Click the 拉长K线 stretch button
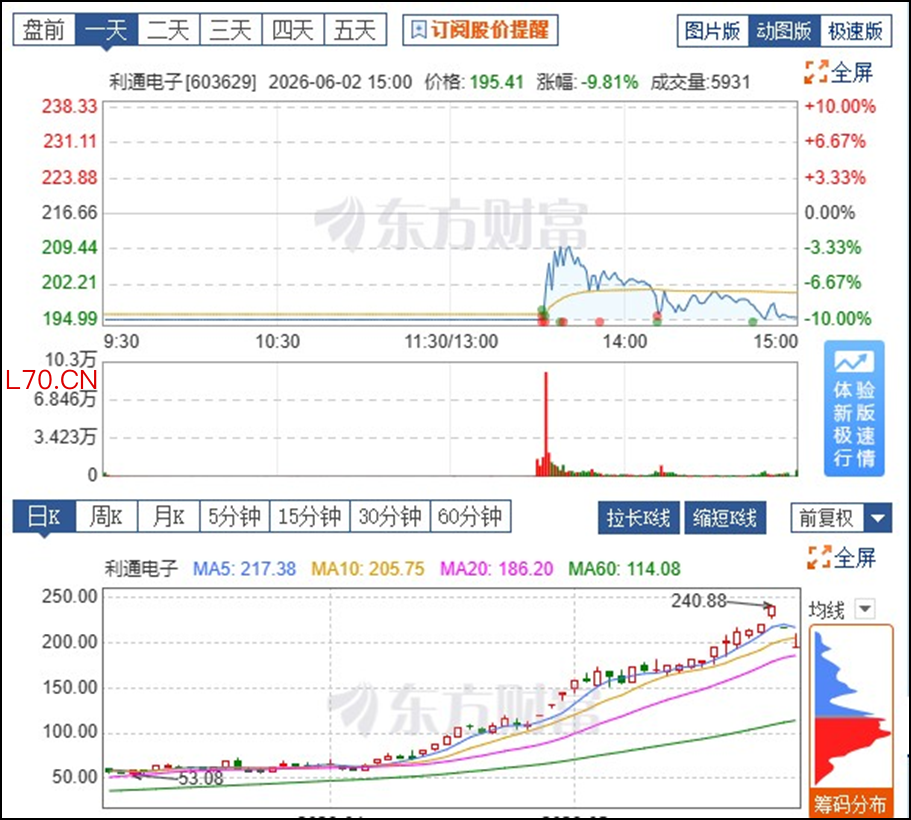This screenshot has width=911, height=820. click(639, 518)
